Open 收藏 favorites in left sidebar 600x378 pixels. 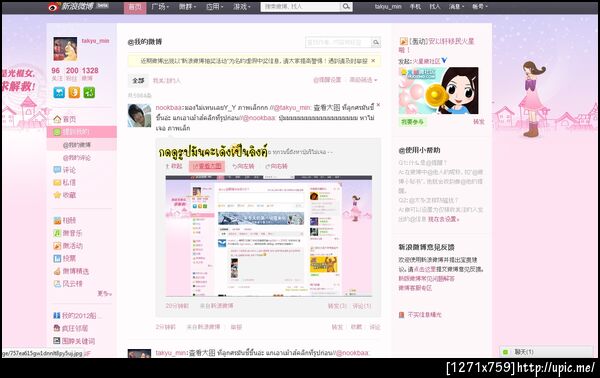pos(64,195)
